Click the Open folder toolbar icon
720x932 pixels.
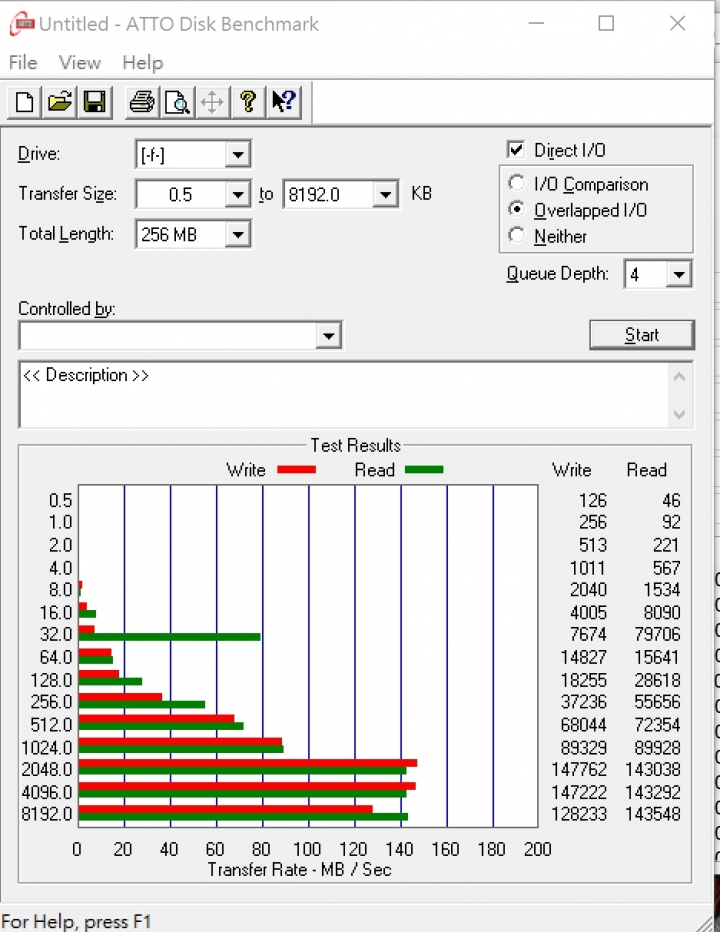coord(59,102)
